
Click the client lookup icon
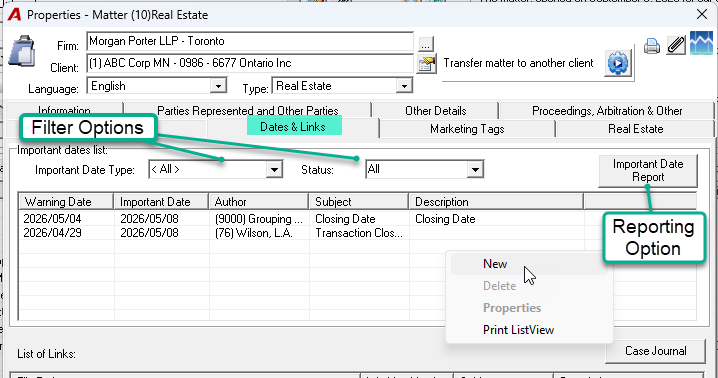(426, 64)
